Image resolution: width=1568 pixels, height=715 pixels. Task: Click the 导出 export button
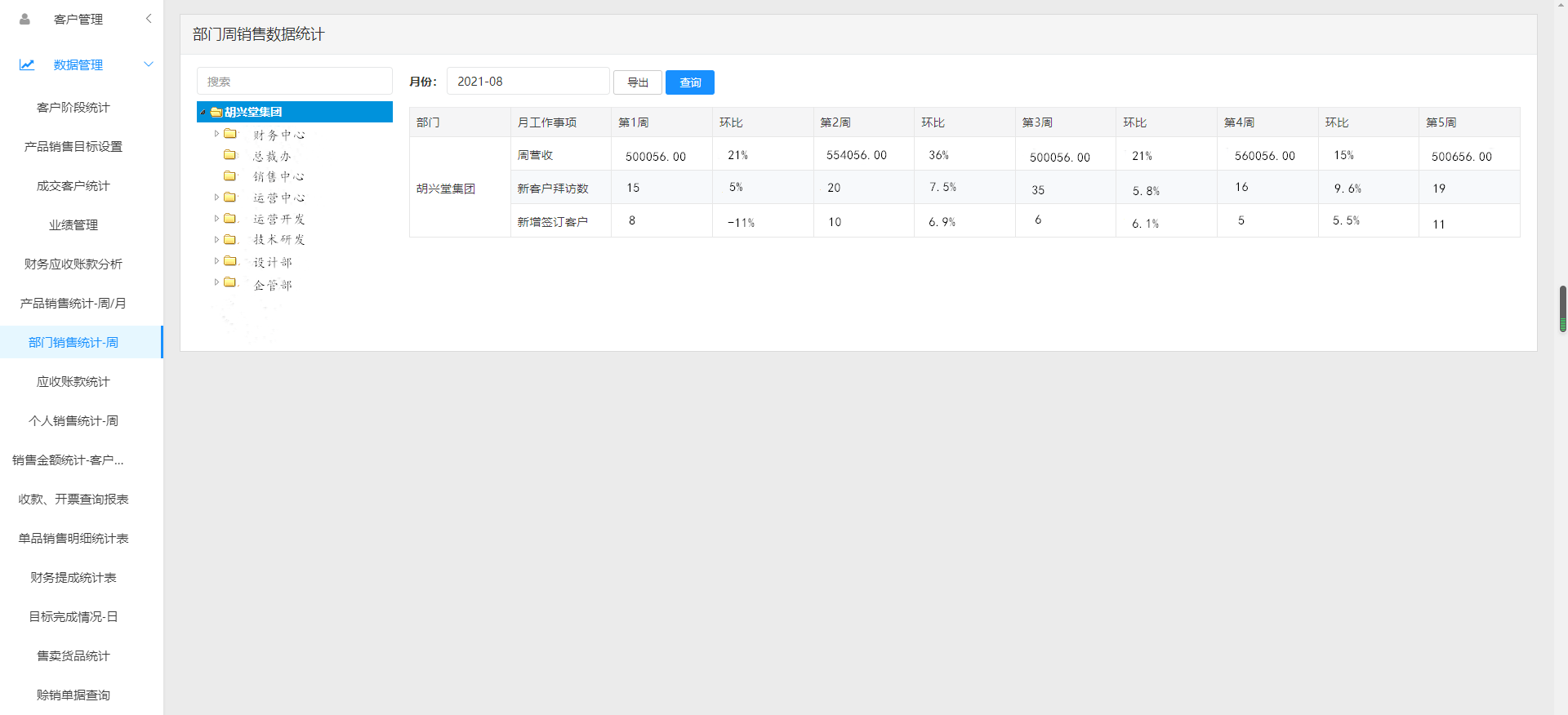(638, 82)
